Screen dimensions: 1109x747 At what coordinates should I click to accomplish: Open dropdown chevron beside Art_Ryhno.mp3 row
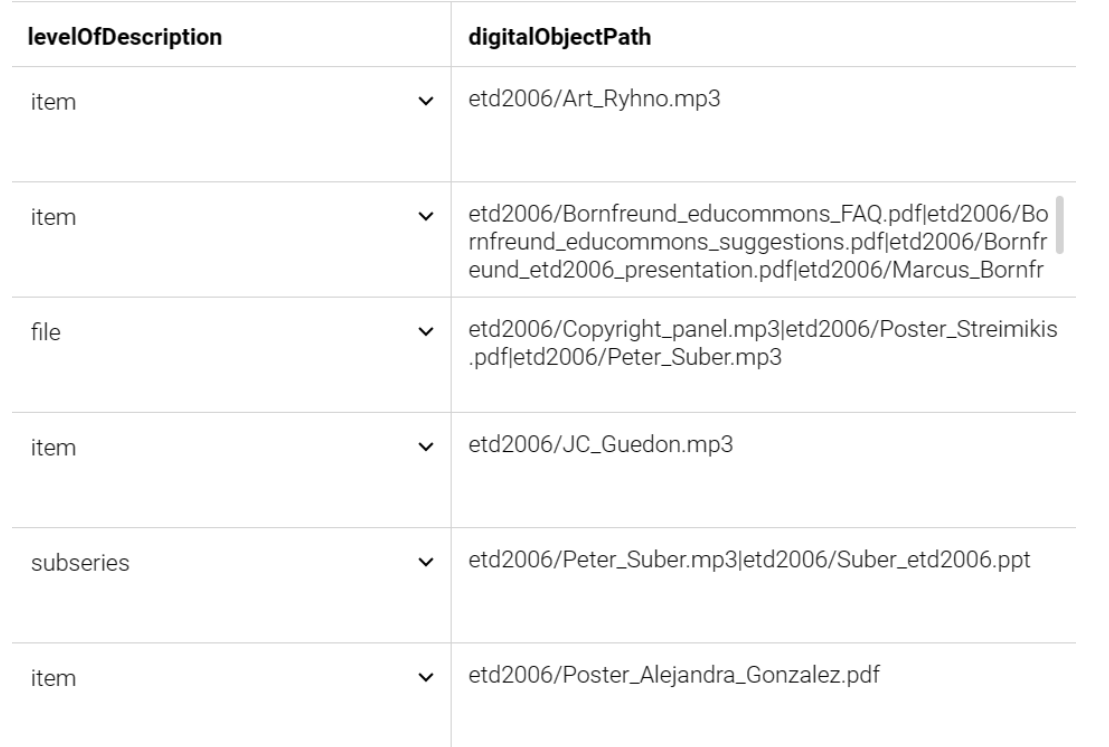pos(426,101)
